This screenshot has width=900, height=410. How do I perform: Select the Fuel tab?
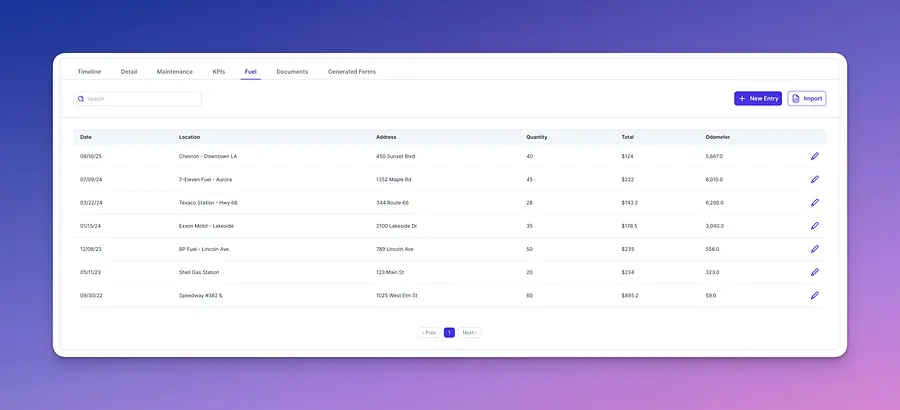tap(250, 72)
